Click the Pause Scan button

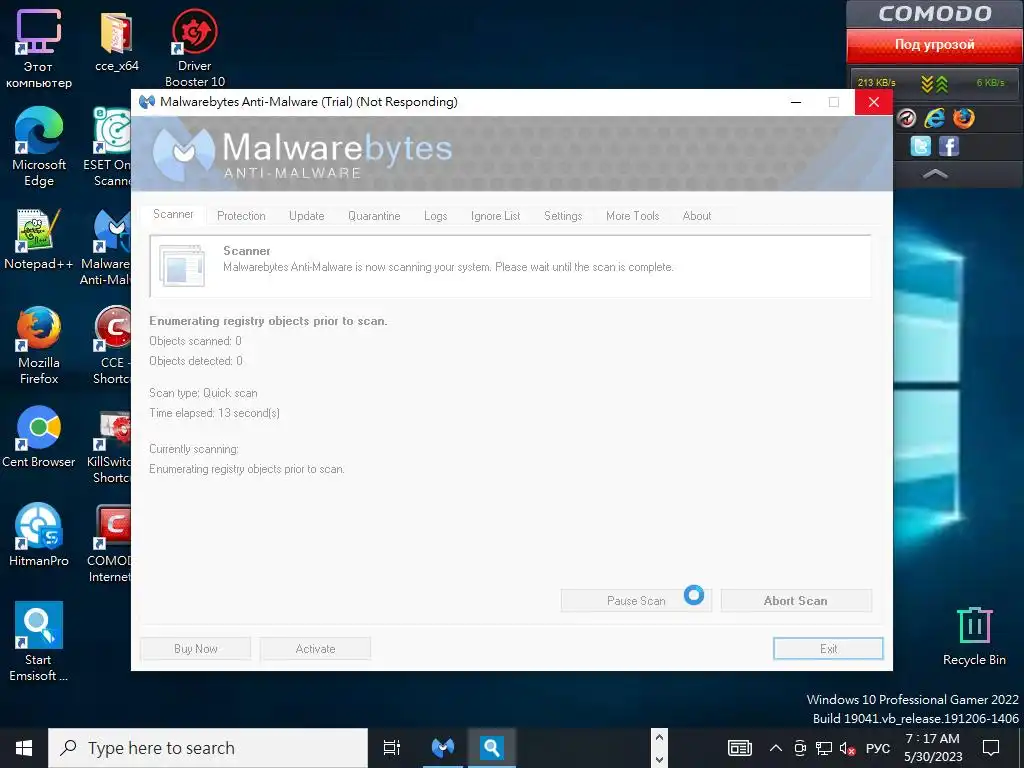pyautogui.click(x=636, y=601)
